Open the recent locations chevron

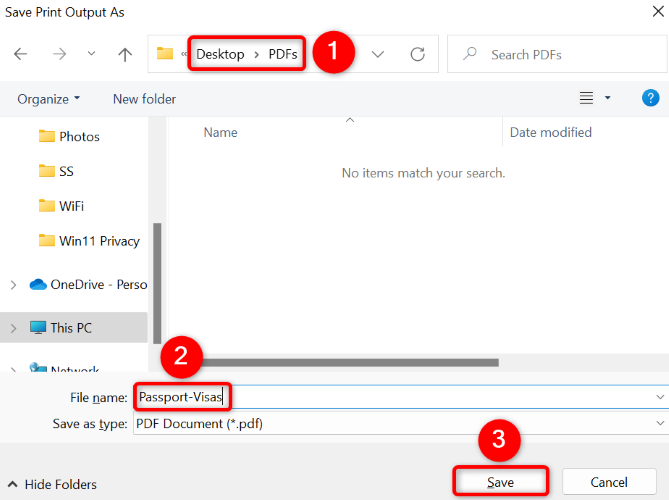(91, 53)
